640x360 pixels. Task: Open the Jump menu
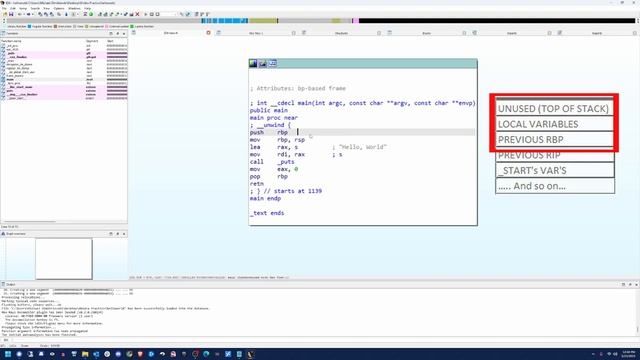(23, 8)
